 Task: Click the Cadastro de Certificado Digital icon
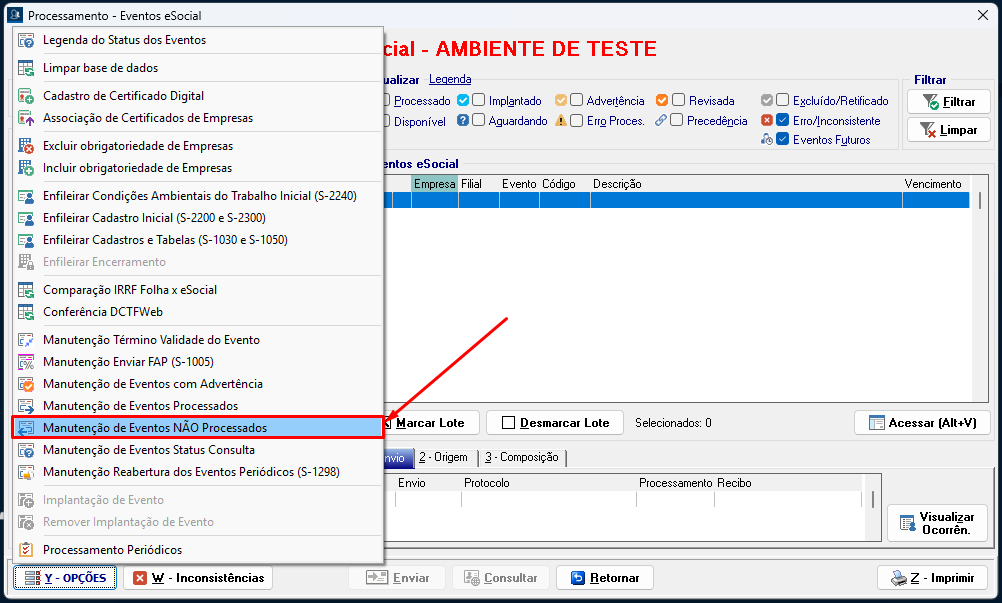[26, 96]
